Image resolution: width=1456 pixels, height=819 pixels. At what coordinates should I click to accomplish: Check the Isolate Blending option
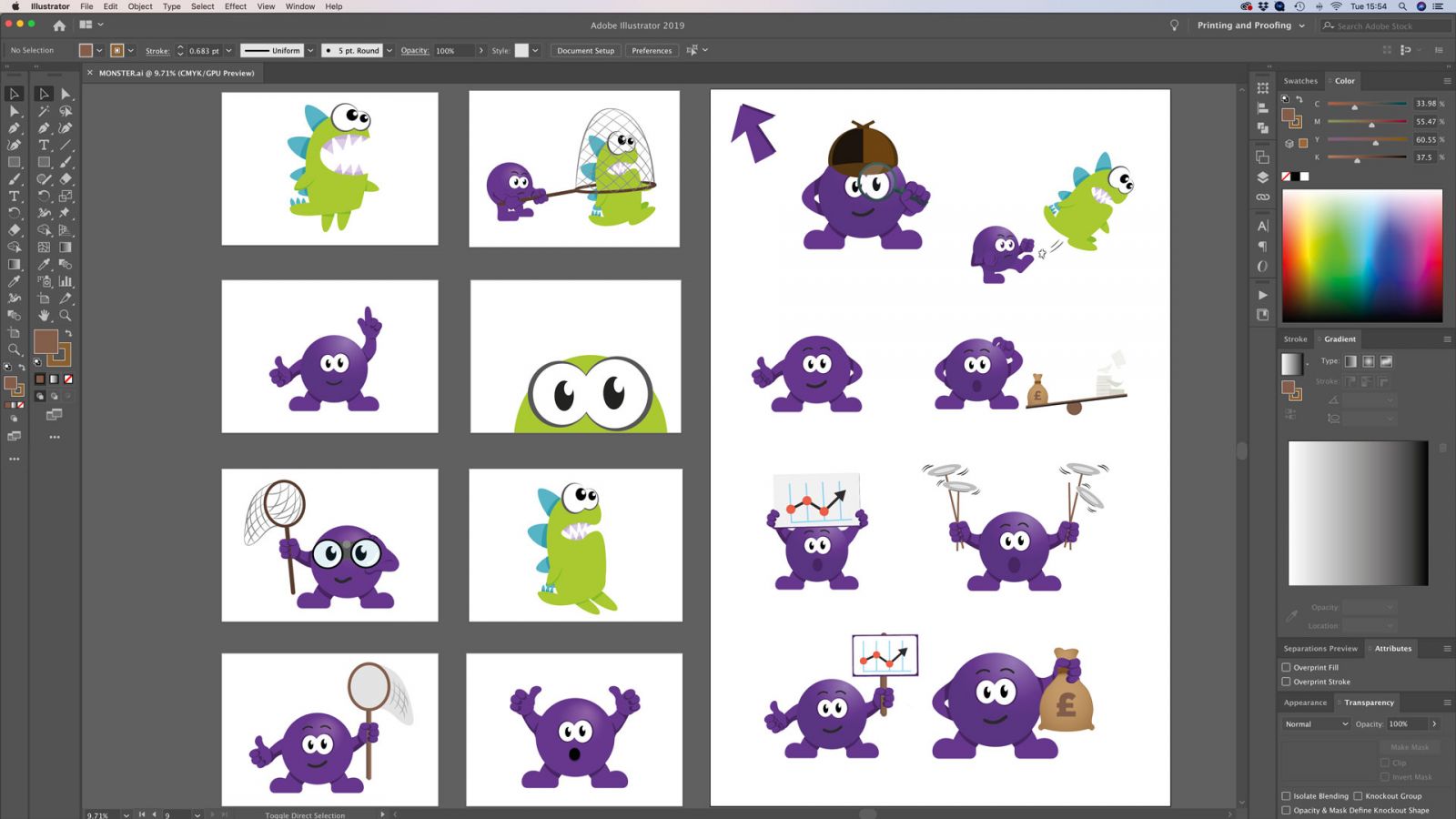coord(1287,795)
